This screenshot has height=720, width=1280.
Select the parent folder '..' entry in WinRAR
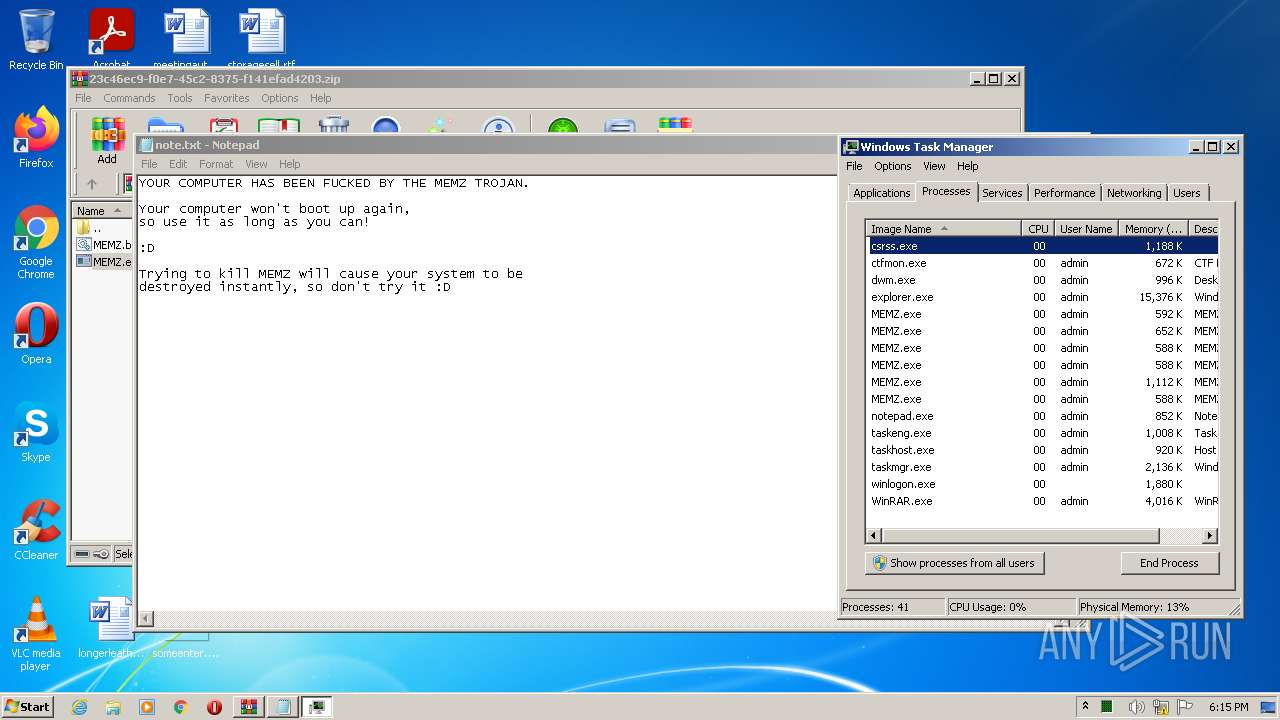(103, 228)
